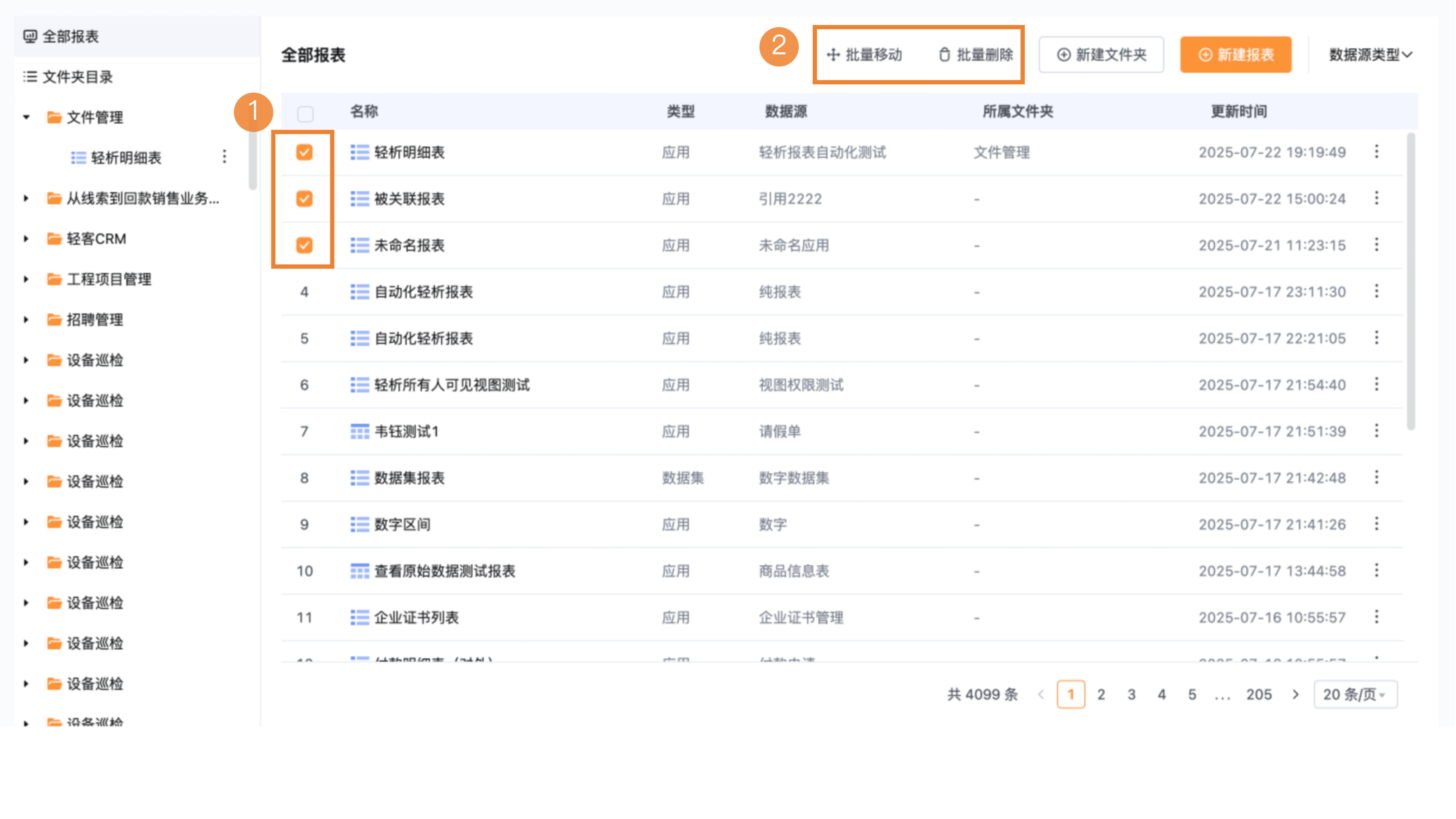
Task: Click the sidebar 轻析明细表 three-dot menu
Action: [224, 157]
